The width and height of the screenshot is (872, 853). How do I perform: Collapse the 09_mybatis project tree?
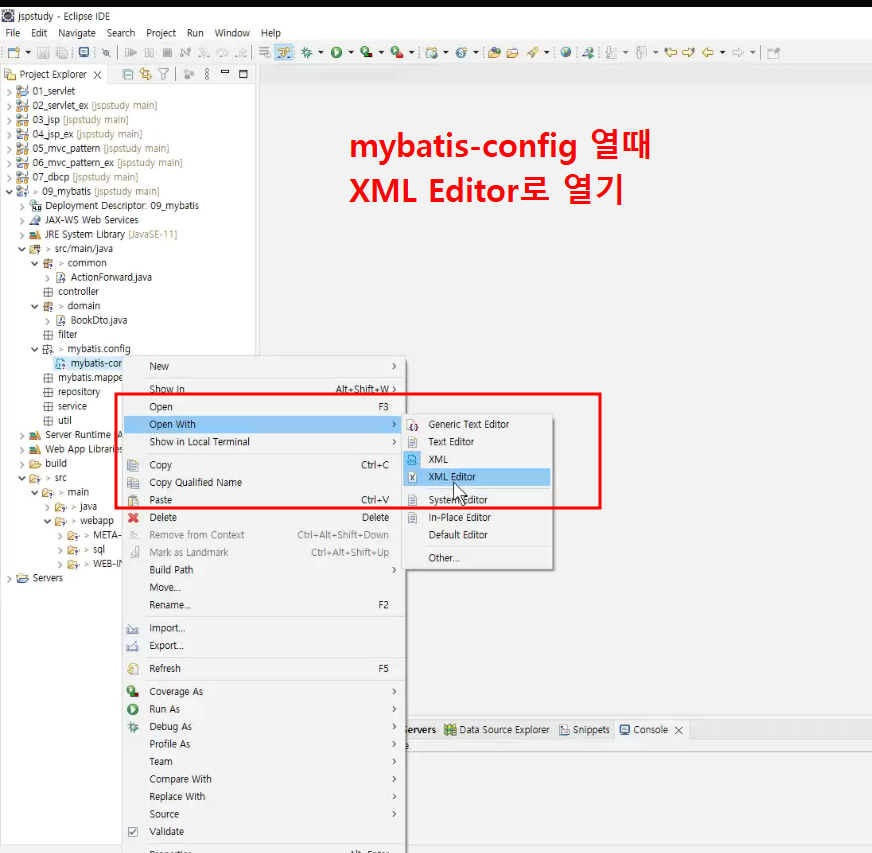pos(9,191)
